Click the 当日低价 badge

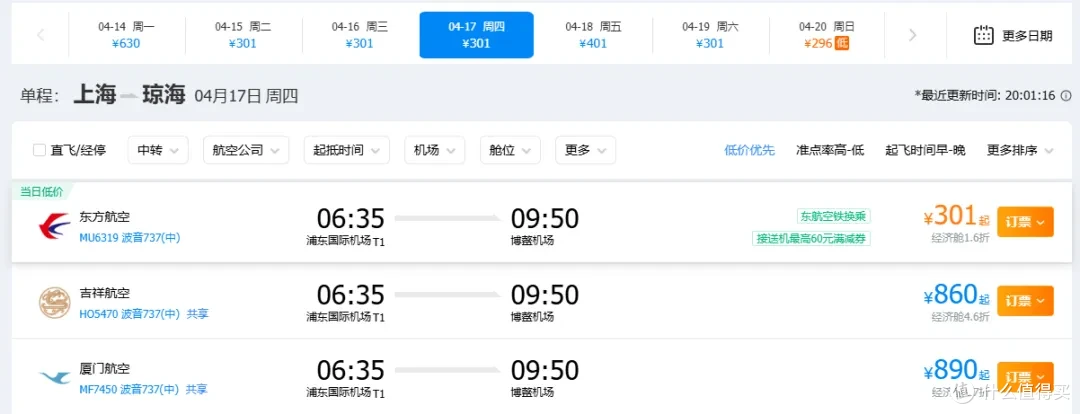click(x=41, y=191)
